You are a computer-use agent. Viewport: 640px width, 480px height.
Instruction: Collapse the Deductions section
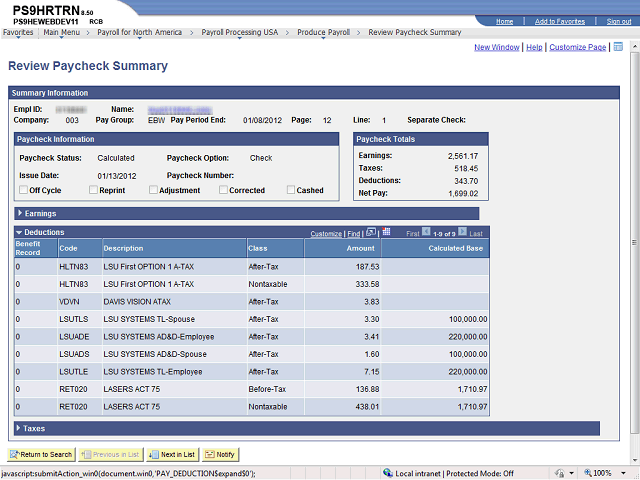pyautogui.click(x=19, y=232)
